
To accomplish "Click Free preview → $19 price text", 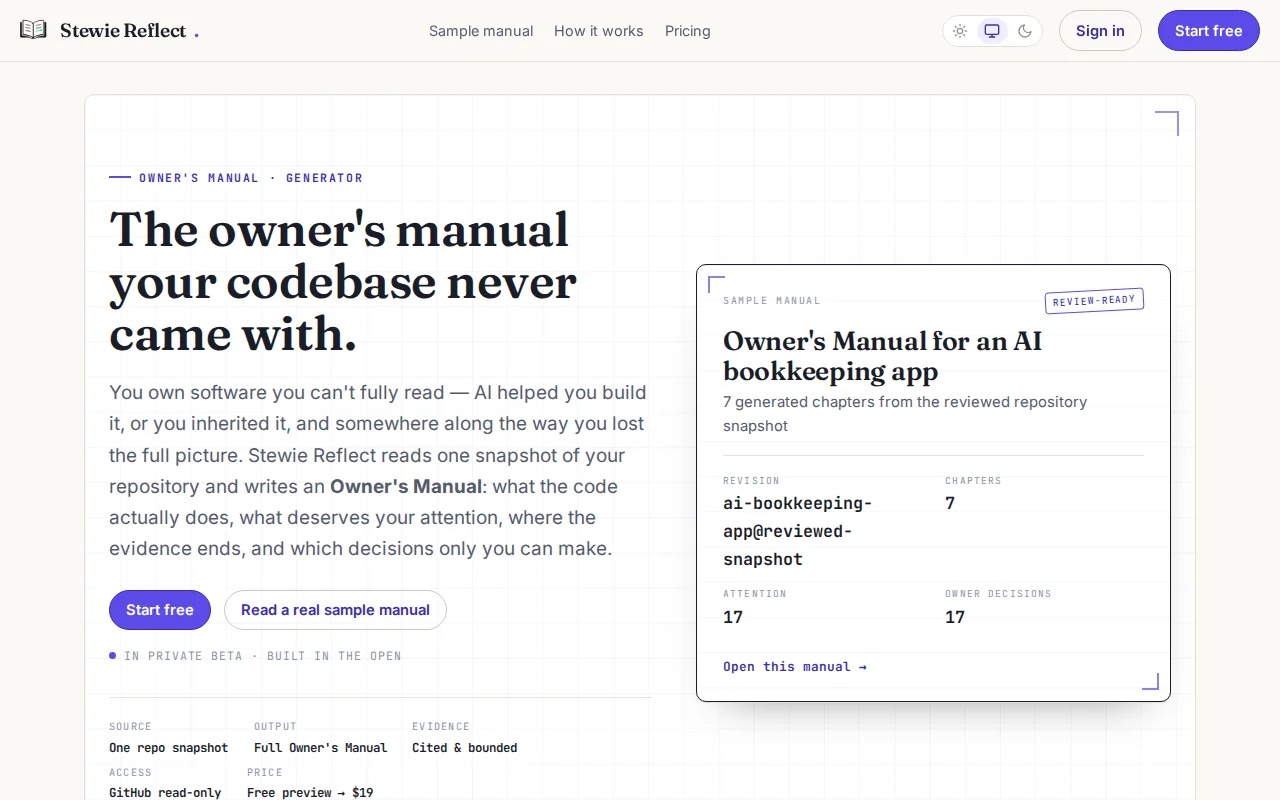I will (x=310, y=793).
